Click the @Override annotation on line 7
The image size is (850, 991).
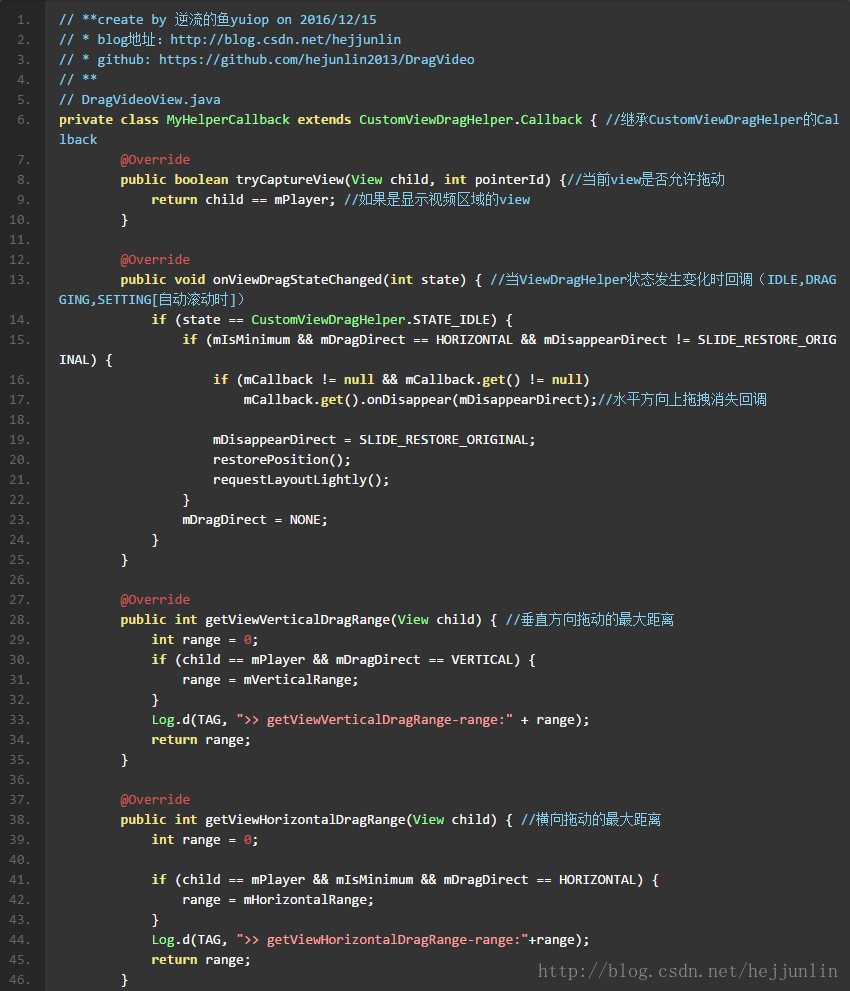click(155, 159)
